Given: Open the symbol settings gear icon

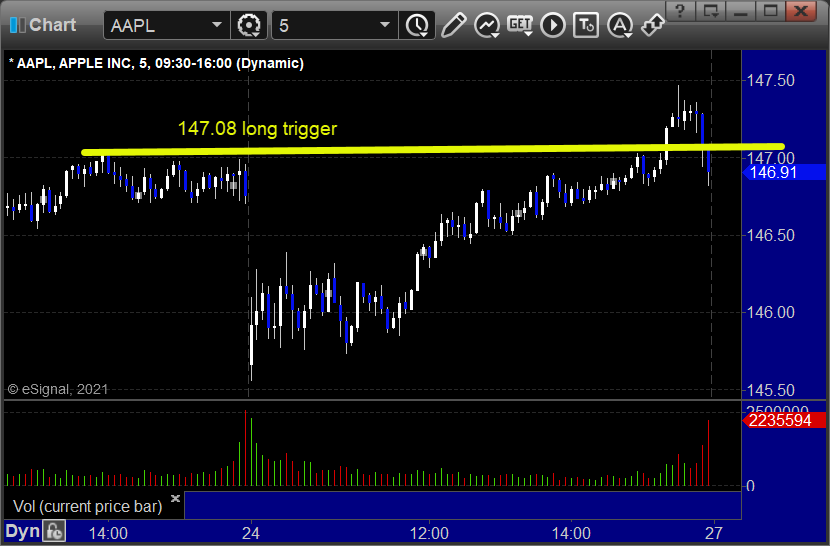Looking at the screenshot, I should (x=249, y=25).
